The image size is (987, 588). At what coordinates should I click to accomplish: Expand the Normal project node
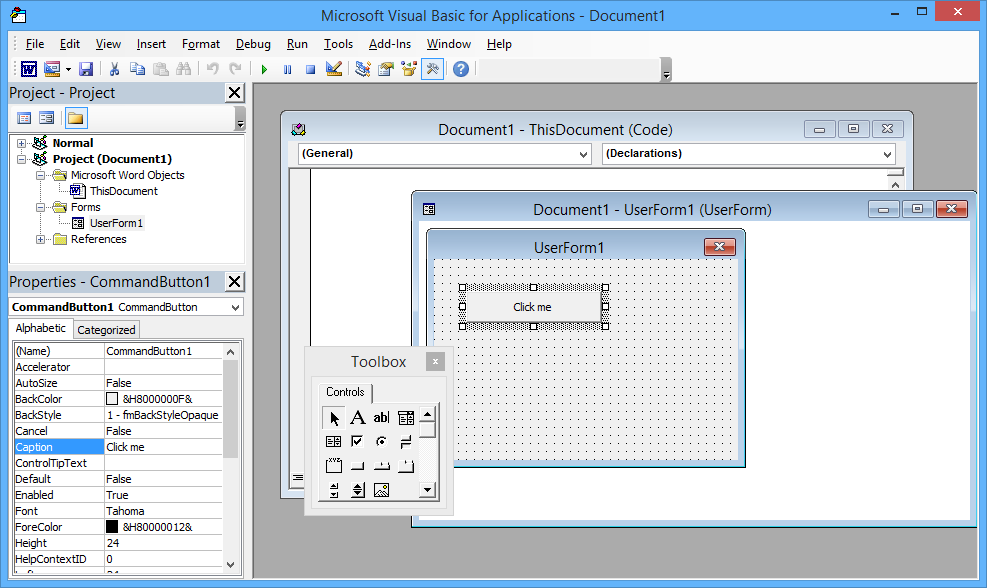[21, 144]
